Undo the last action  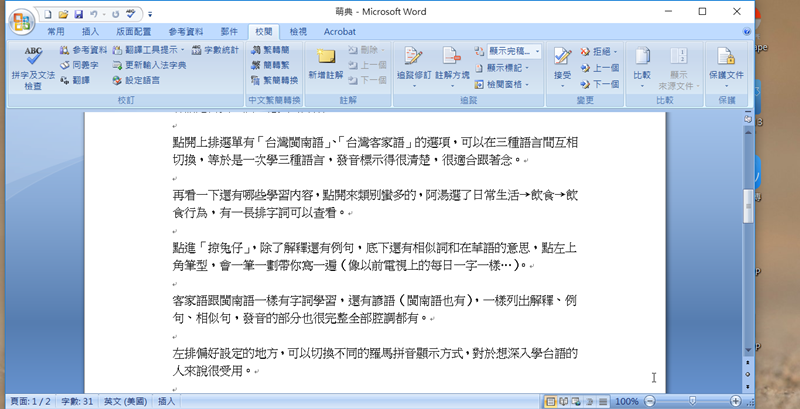pyautogui.click(x=93, y=14)
